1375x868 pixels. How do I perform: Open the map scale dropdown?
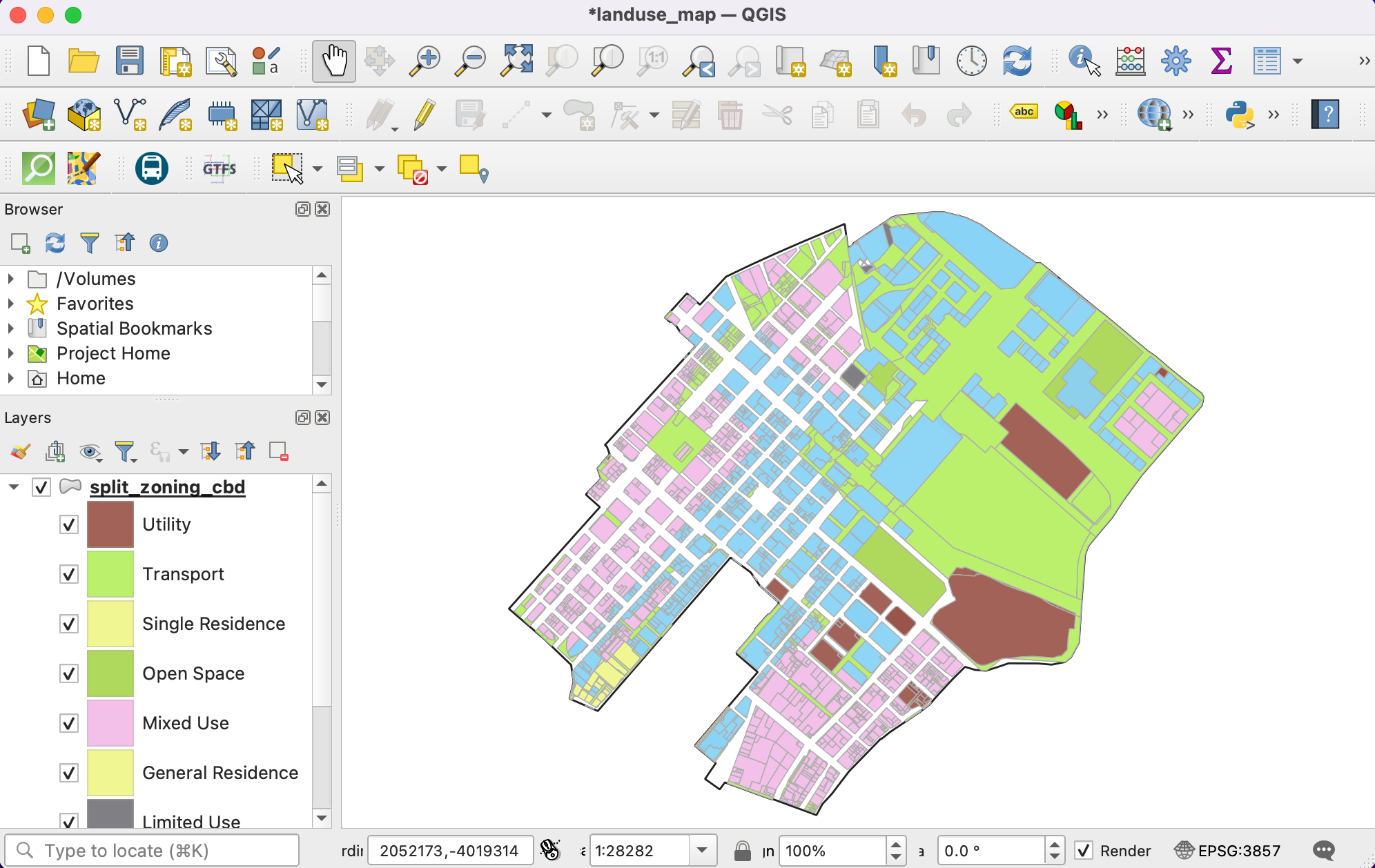point(702,851)
